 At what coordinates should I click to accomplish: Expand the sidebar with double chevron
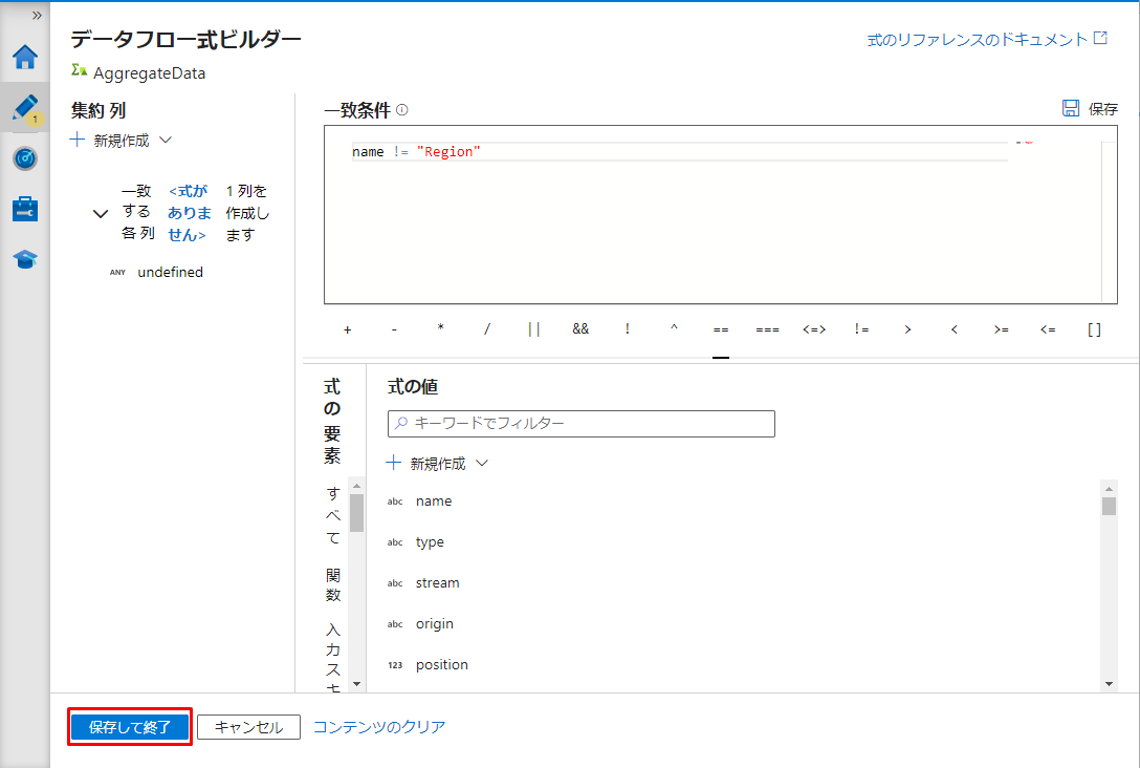tap(37, 15)
